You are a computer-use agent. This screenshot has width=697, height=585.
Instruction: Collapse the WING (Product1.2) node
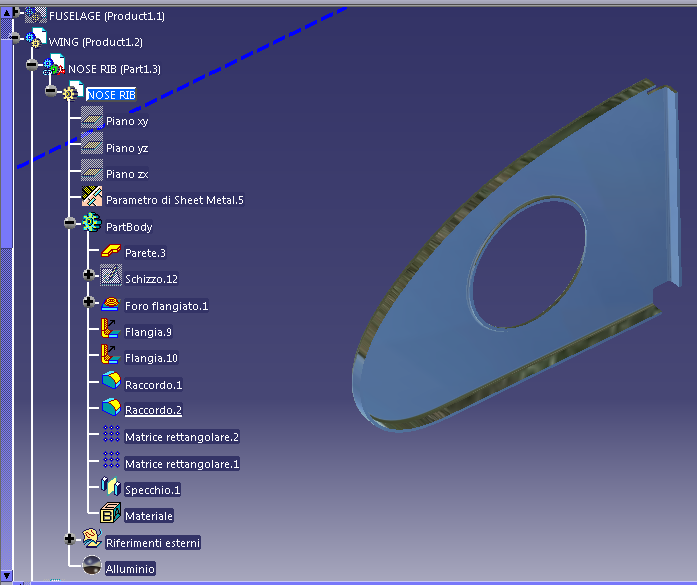pos(15,38)
